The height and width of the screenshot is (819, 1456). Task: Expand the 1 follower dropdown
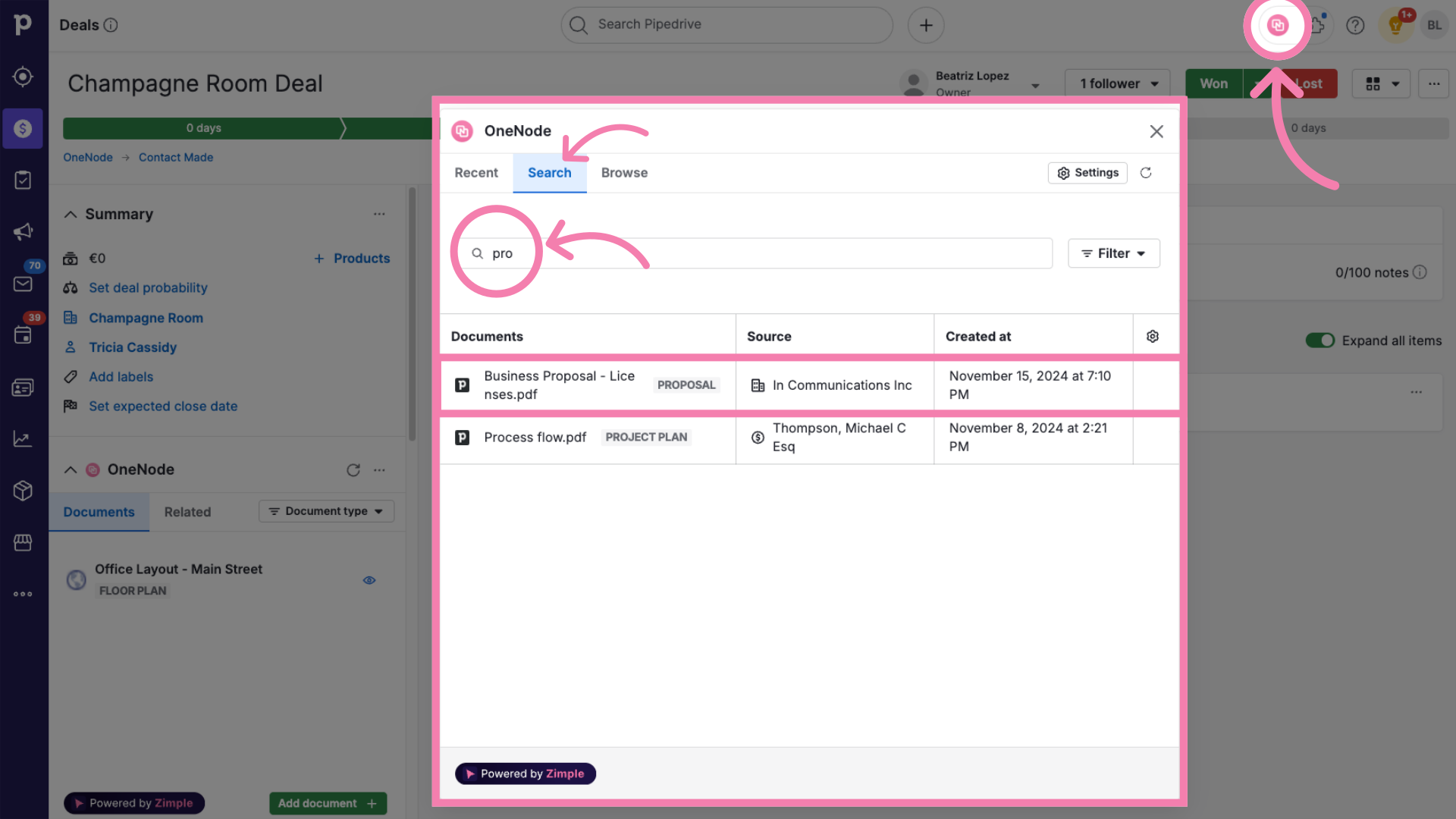[1118, 83]
